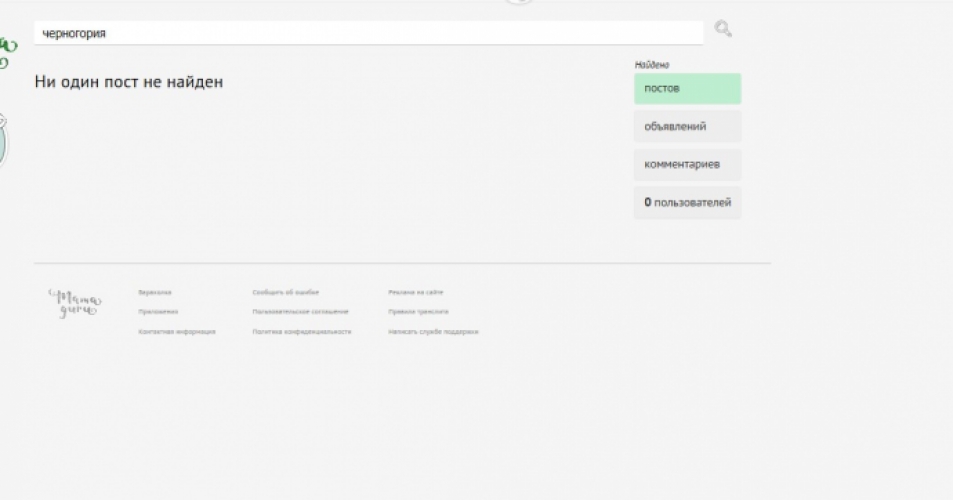Focus the search field containing "черногория"

[368, 33]
